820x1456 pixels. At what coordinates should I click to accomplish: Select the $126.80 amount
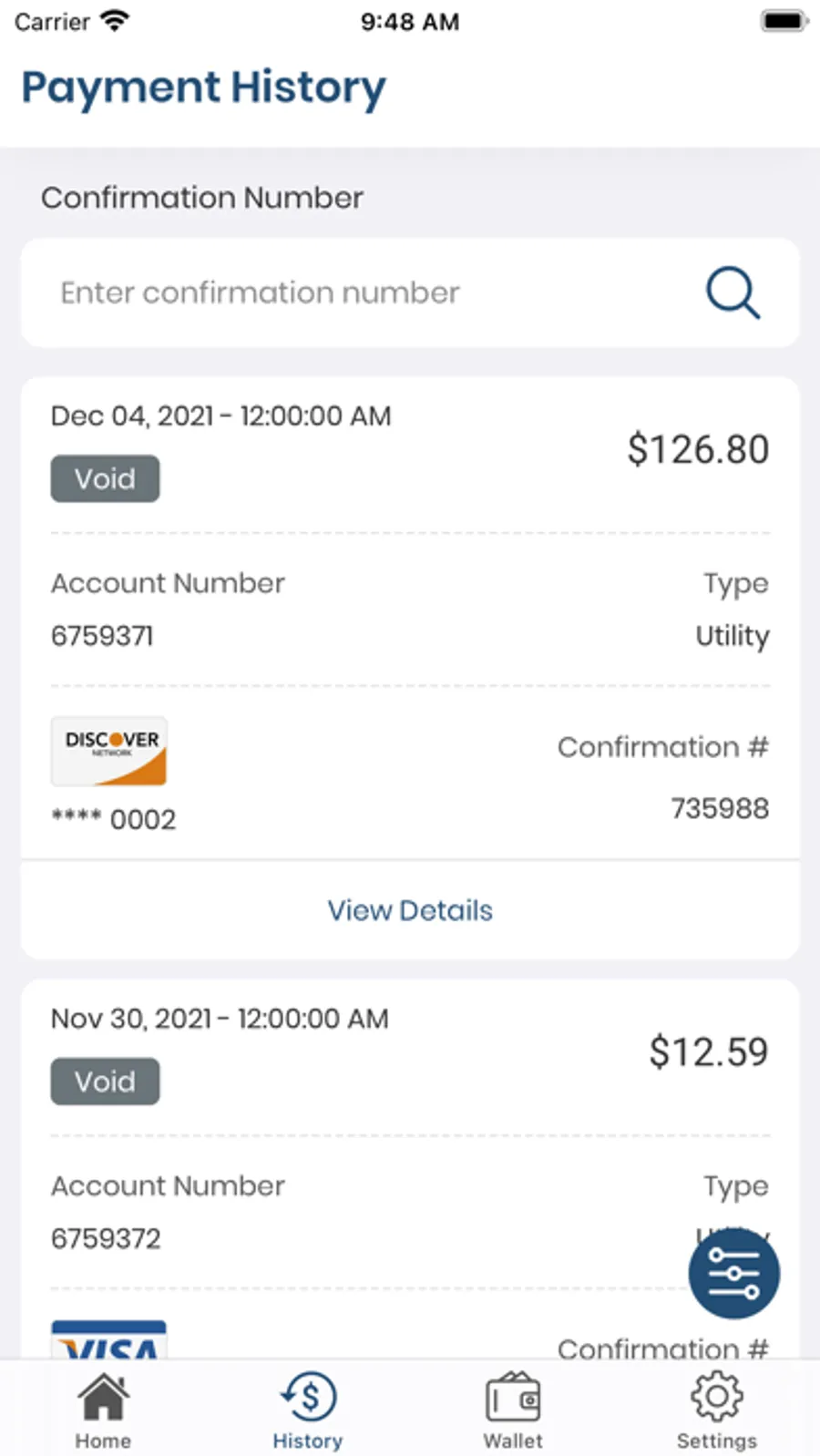(698, 449)
